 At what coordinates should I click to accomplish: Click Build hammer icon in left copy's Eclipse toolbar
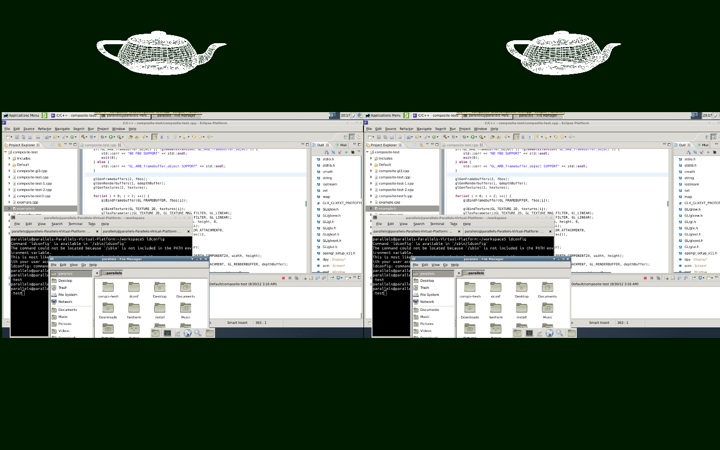click(83, 137)
